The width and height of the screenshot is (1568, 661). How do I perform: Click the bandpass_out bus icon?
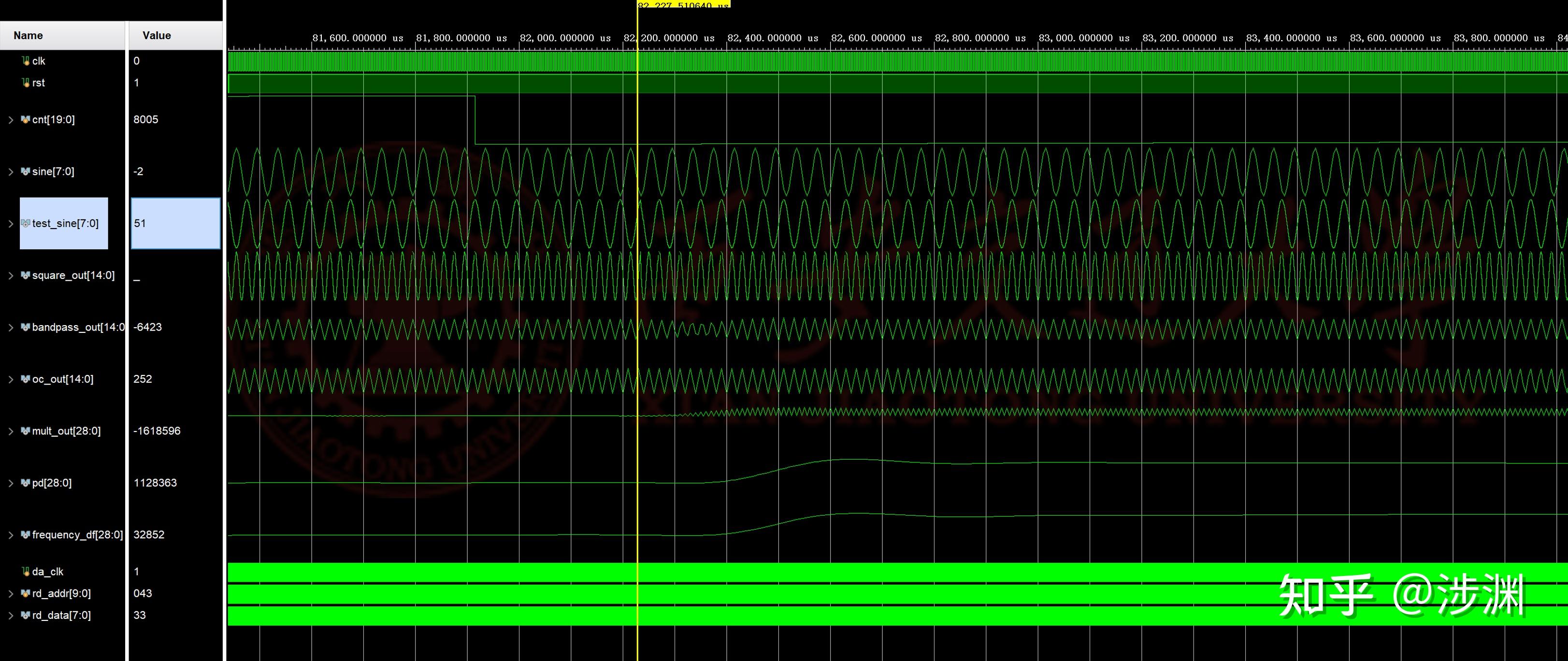click(26, 327)
